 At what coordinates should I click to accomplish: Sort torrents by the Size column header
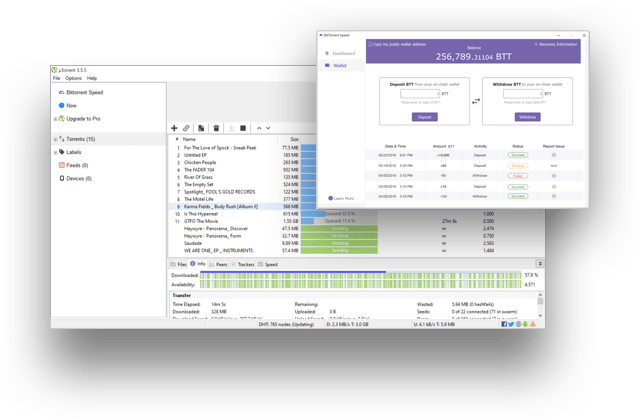point(294,139)
